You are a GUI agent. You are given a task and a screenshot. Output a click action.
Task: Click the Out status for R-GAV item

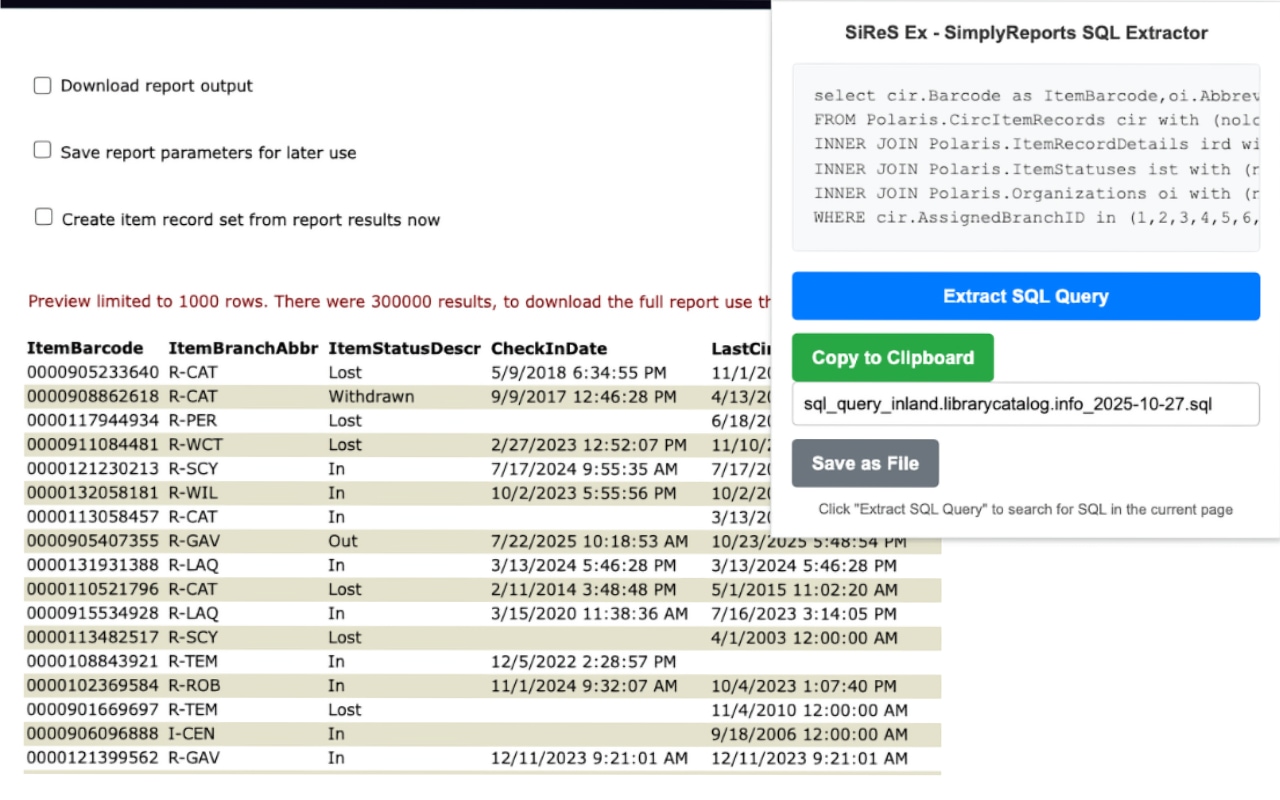click(x=343, y=541)
